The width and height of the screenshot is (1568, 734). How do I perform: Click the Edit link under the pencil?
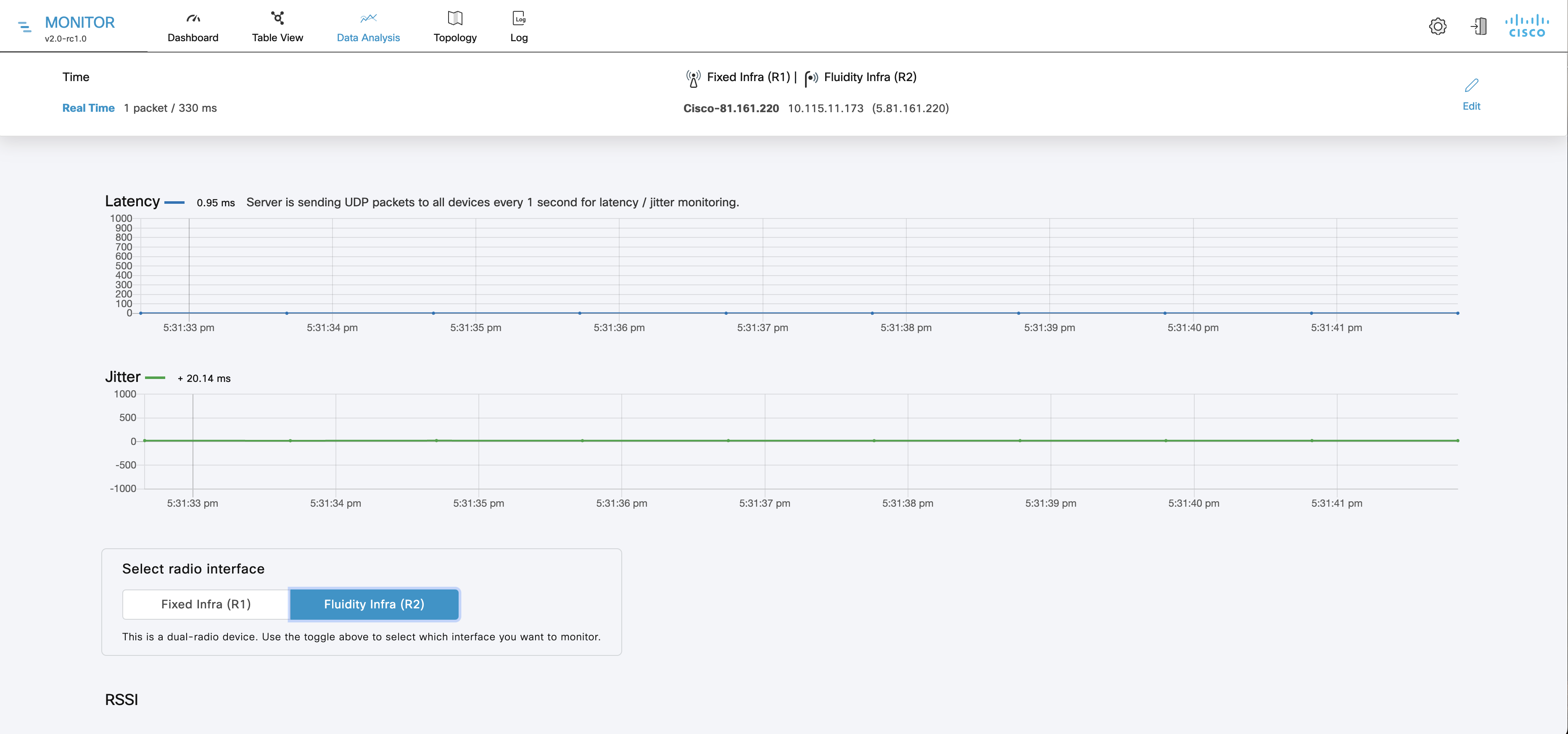click(x=1471, y=106)
